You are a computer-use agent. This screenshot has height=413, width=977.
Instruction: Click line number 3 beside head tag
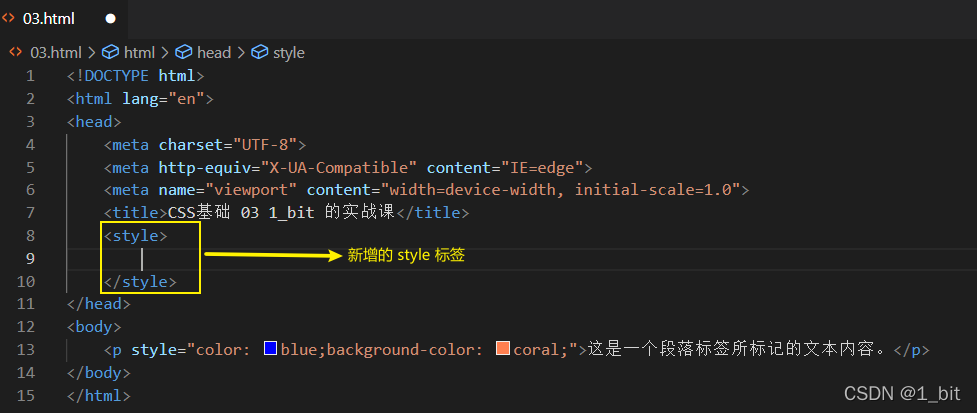(x=30, y=121)
